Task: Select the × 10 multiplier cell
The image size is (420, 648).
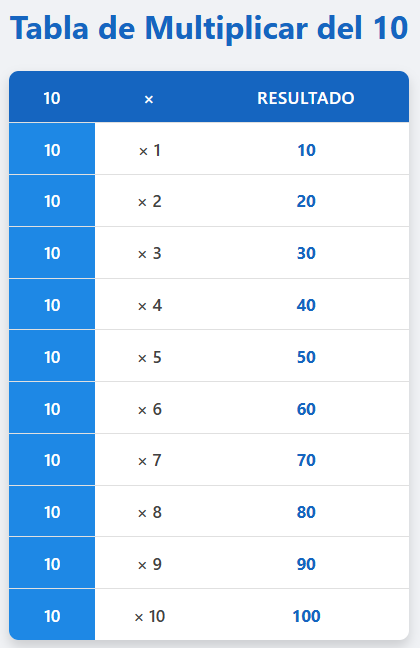Action: [x=149, y=615]
